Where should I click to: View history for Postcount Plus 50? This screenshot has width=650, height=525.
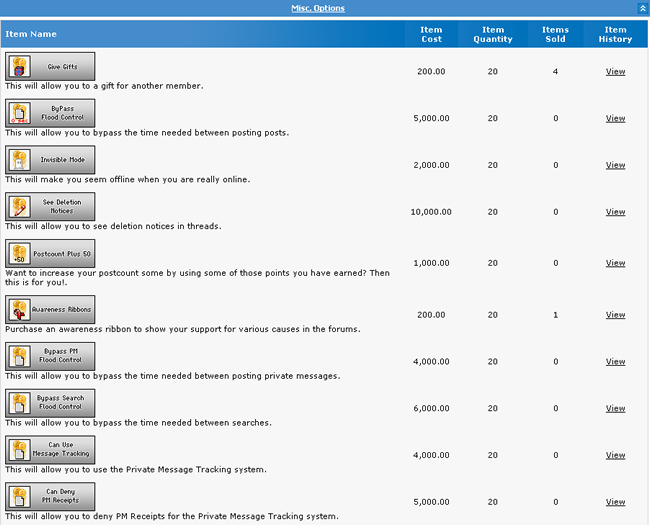615,263
